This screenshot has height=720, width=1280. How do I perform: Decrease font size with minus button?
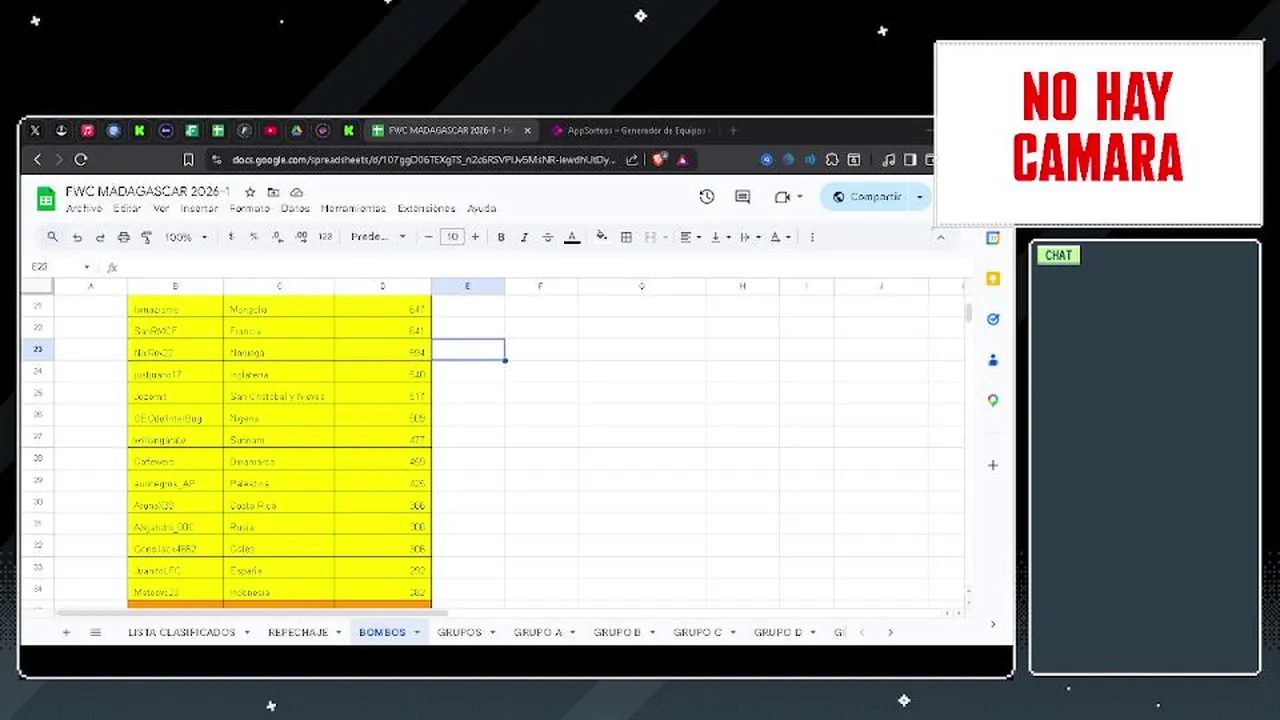point(429,237)
